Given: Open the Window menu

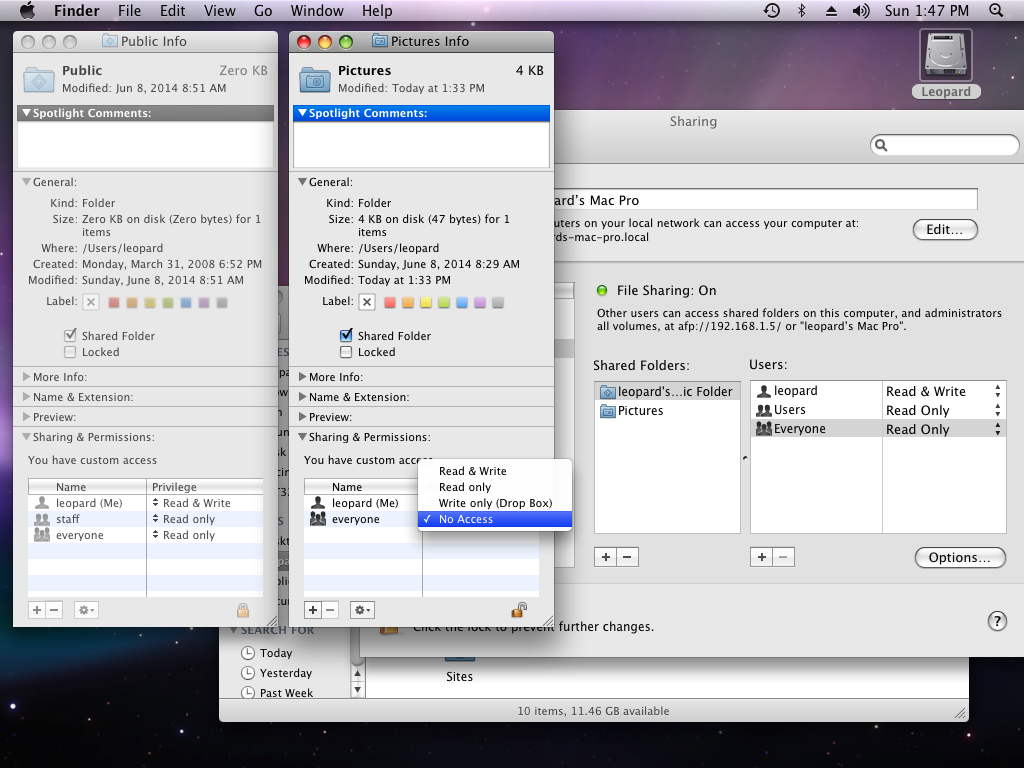Looking at the screenshot, I should coord(317,10).
